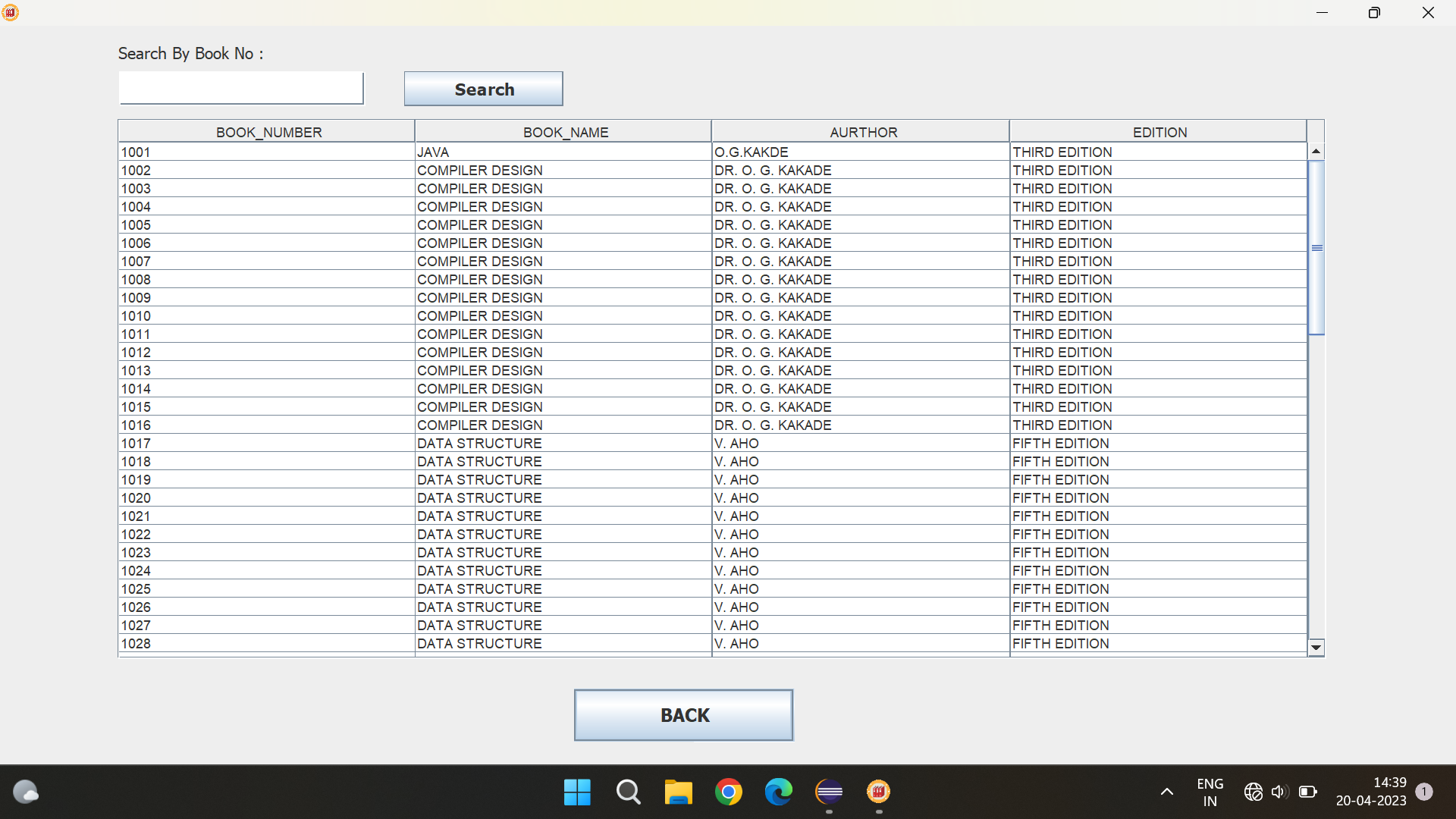Open Microsoft Edge from taskbar
The height and width of the screenshot is (819, 1456).
pyautogui.click(x=778, y=792)
